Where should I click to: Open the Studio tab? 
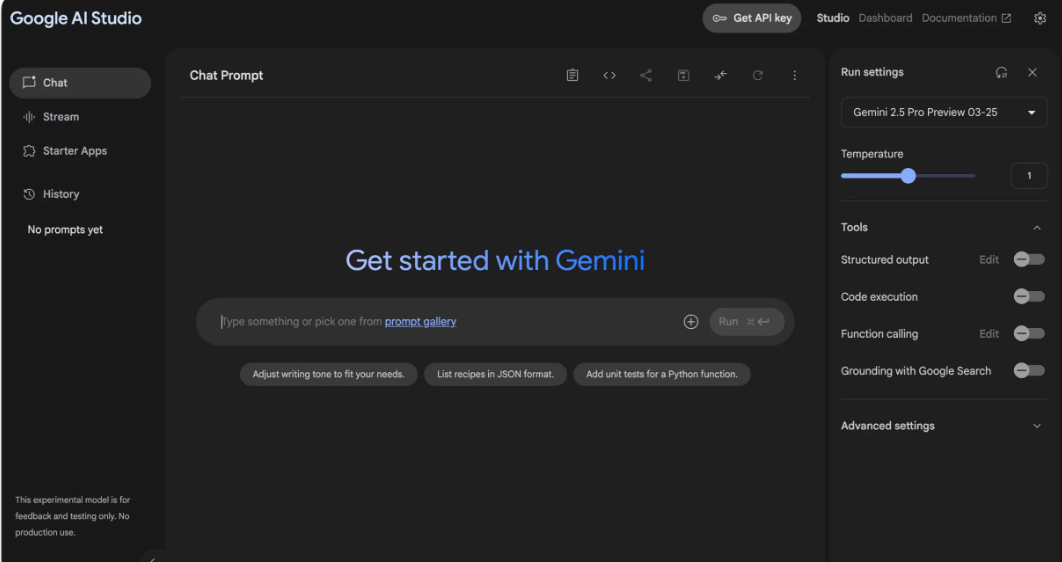click(x=832, y=18)
